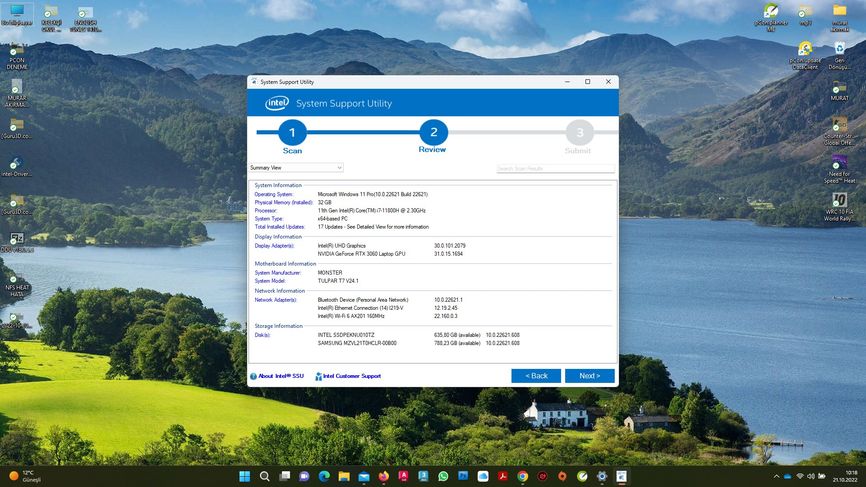Viewport: 866px width, 487px height.
Task: Open the Mail app from the taskbar
Action: (x=364, y=477)
